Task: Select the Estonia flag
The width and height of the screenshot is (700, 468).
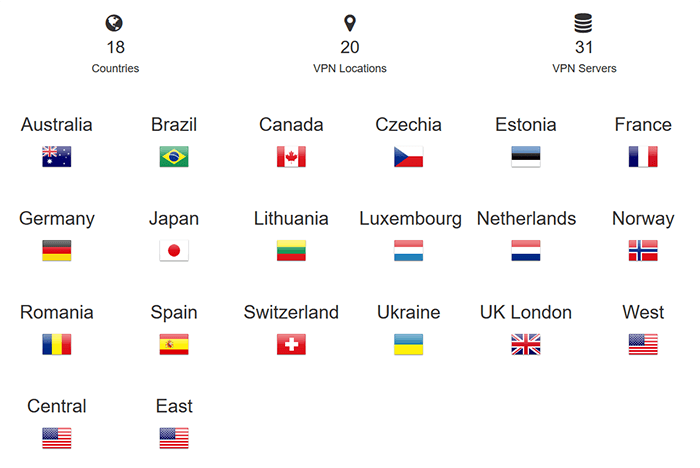Action: click(526, 157)
